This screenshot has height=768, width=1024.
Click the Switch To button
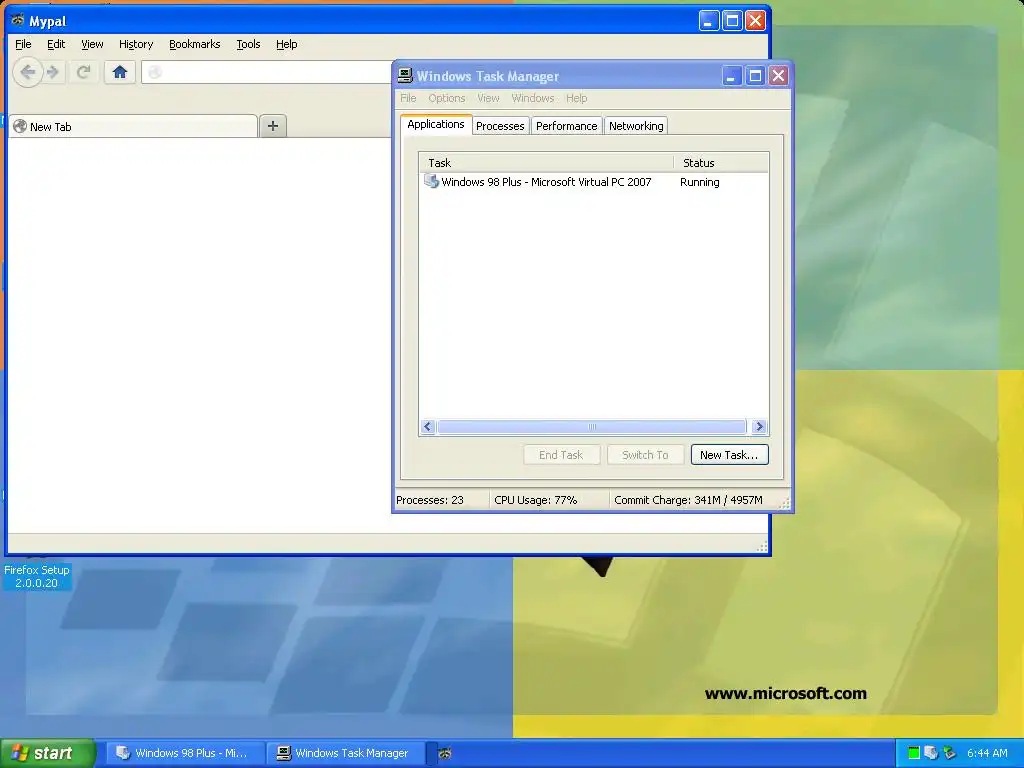point(645,455)
